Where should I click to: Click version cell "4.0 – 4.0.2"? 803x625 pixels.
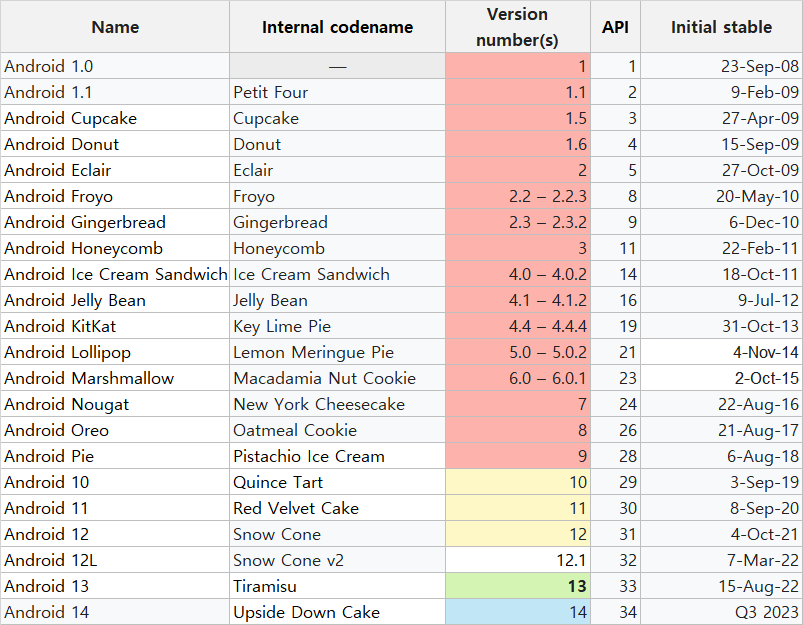tap(518, 274)
